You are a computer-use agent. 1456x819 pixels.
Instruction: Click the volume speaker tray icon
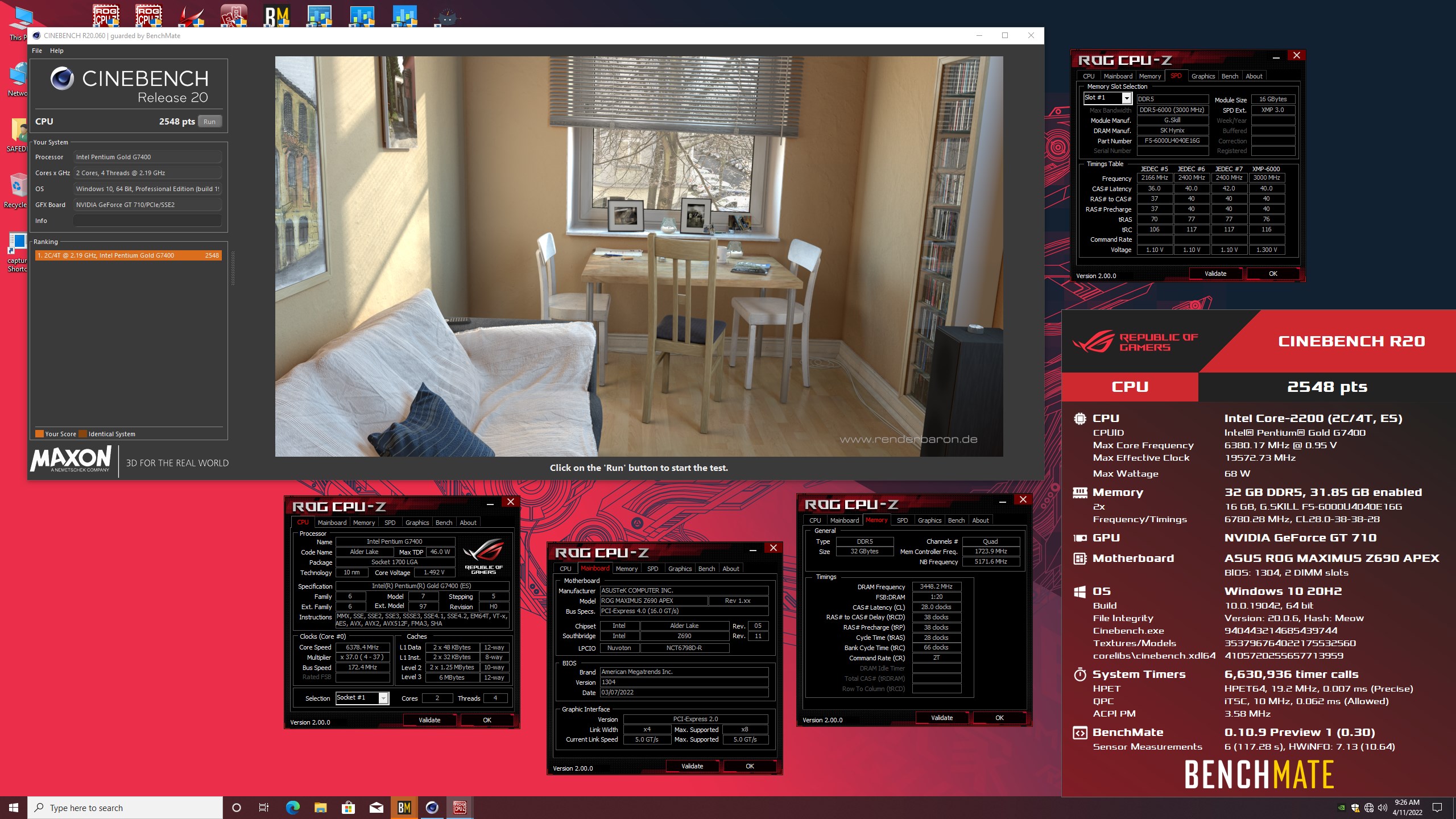point(1383,808)
